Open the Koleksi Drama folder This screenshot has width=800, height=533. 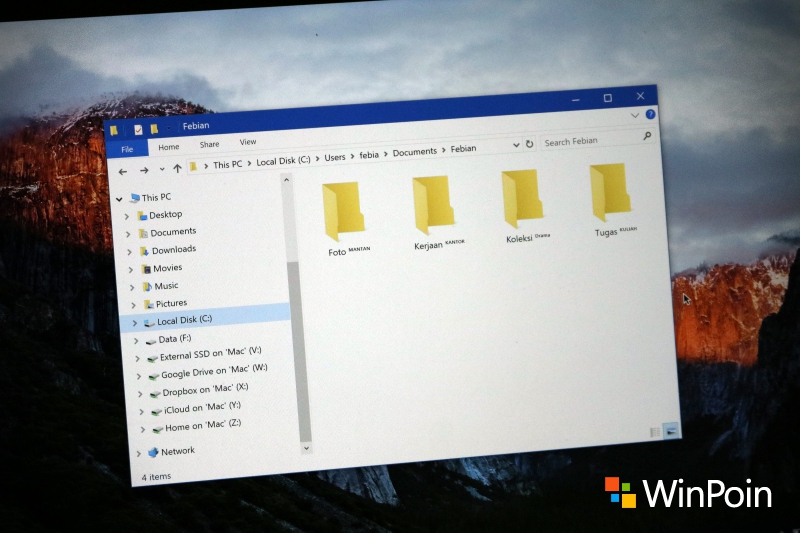pyautogui.click(x=524, y=206)
